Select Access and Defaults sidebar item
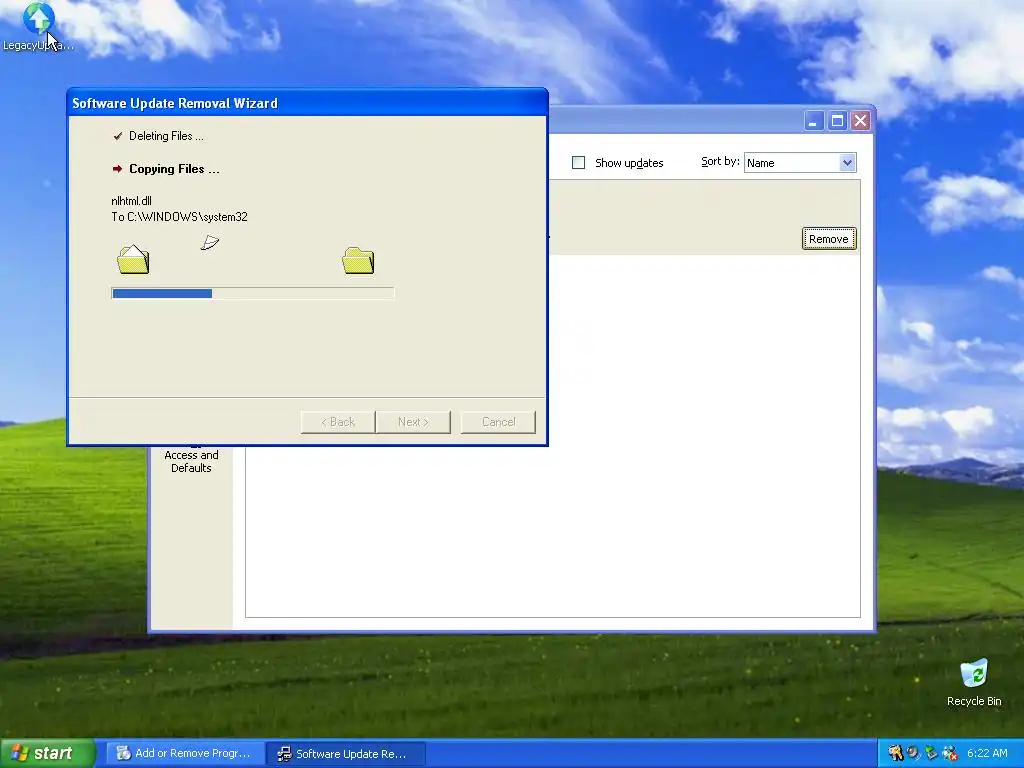 pyautogui.click(x=191, y=461)
